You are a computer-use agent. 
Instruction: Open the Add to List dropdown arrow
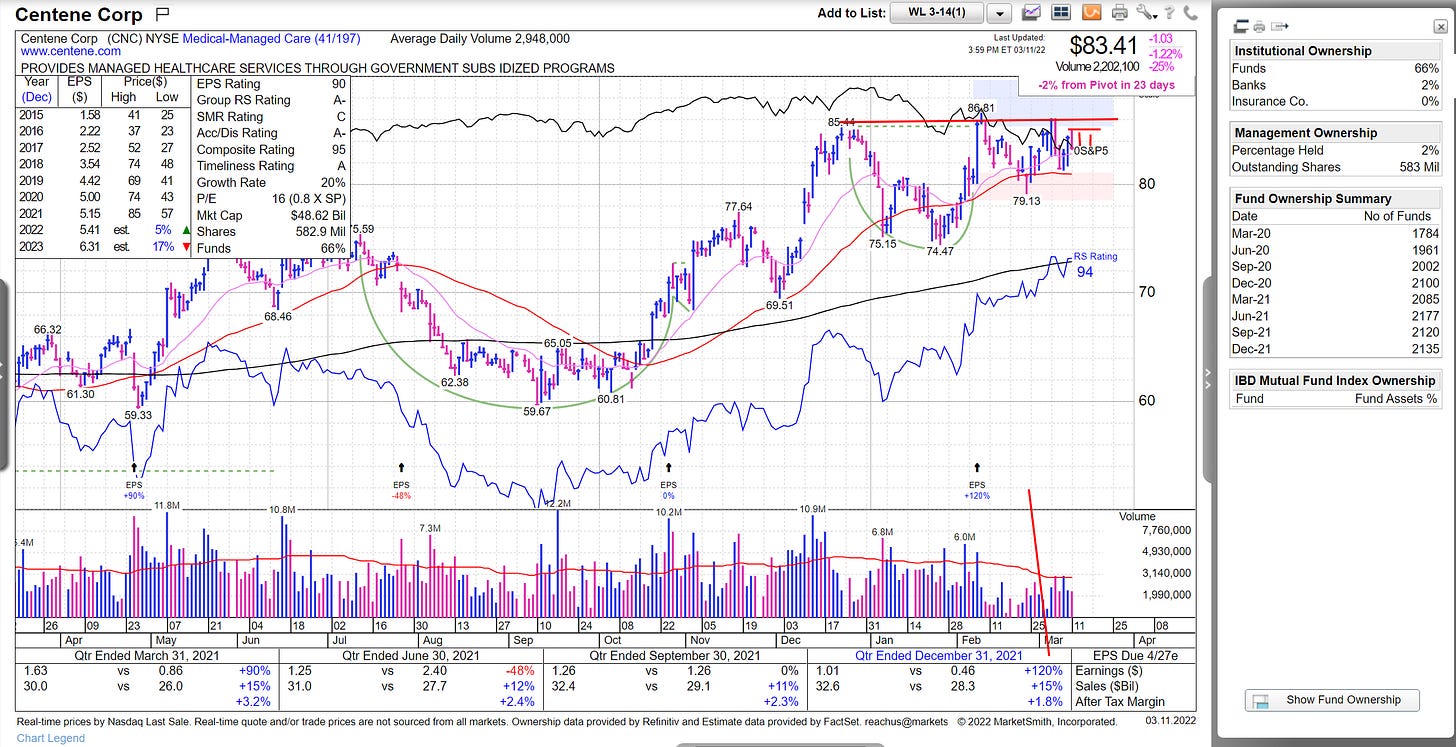tap(998, 13)
